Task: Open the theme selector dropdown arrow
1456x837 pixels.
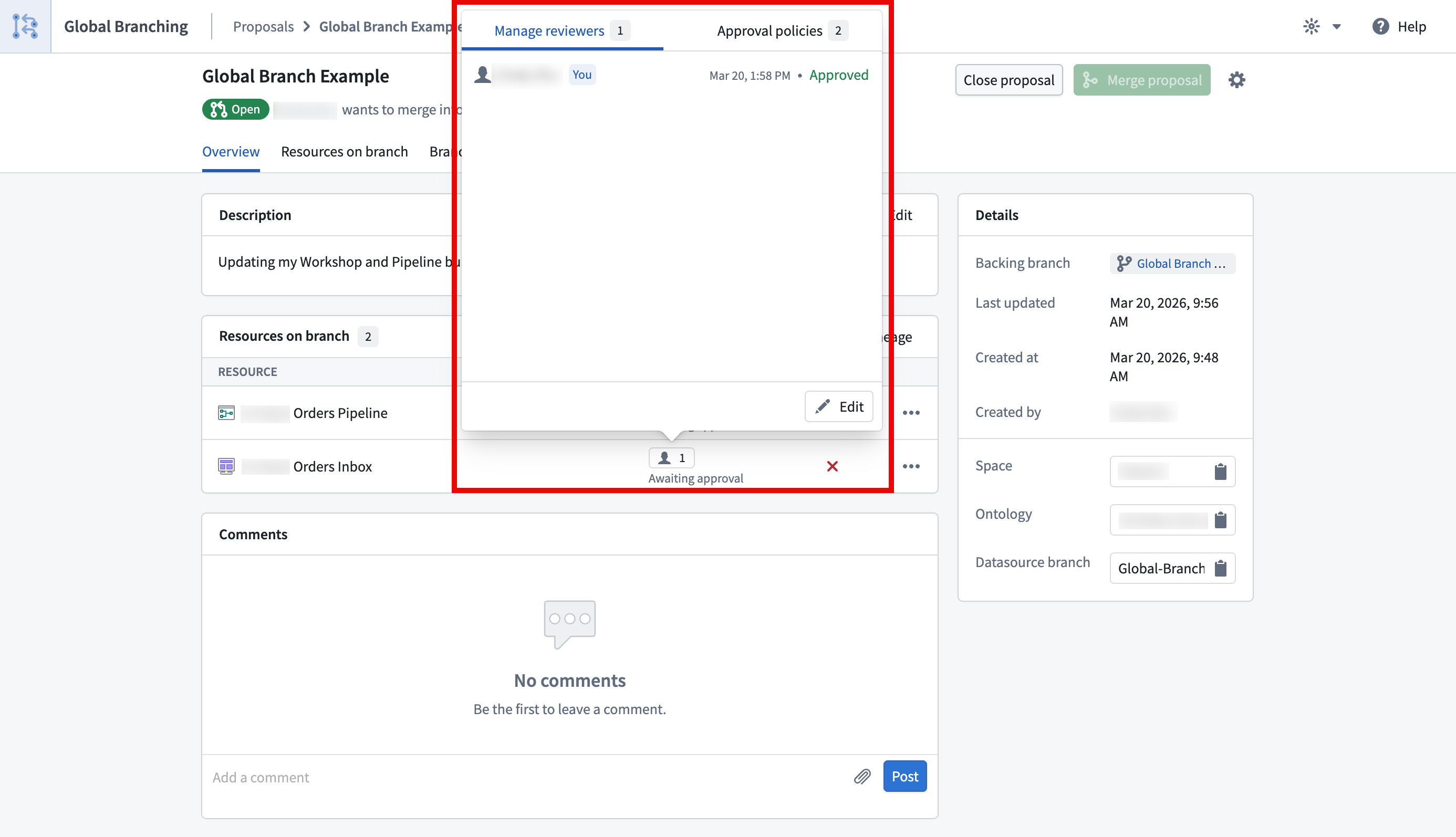Action: click(x=1336, y=26)
